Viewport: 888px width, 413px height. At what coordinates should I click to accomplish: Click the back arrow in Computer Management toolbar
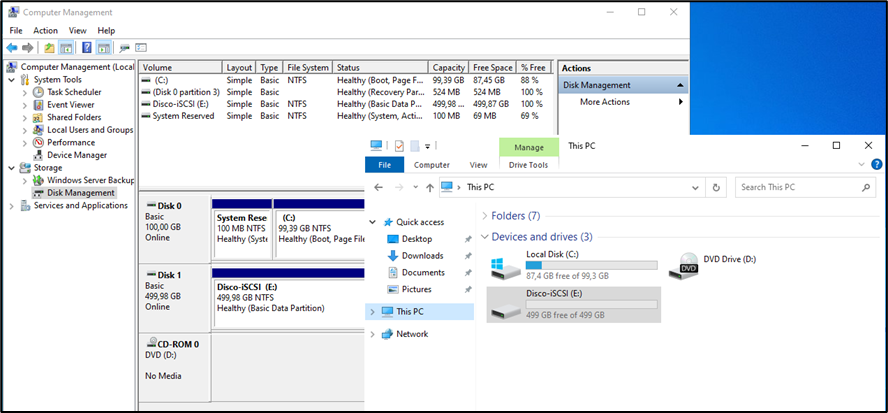click(12, 47)
